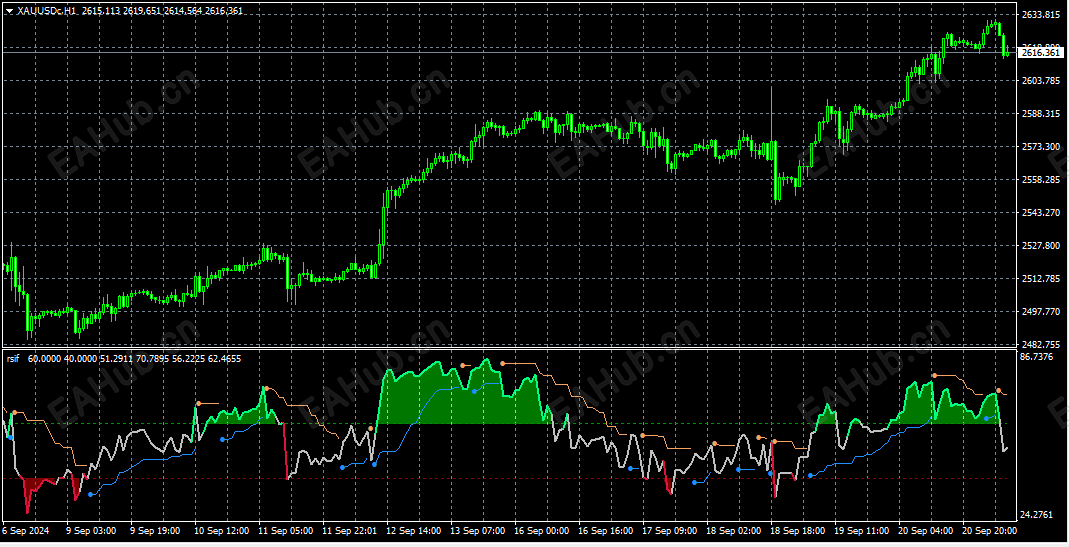Screen dimensions: 1069x547
Task: Click price scale label 2543.270
Action: [1040, 212]
